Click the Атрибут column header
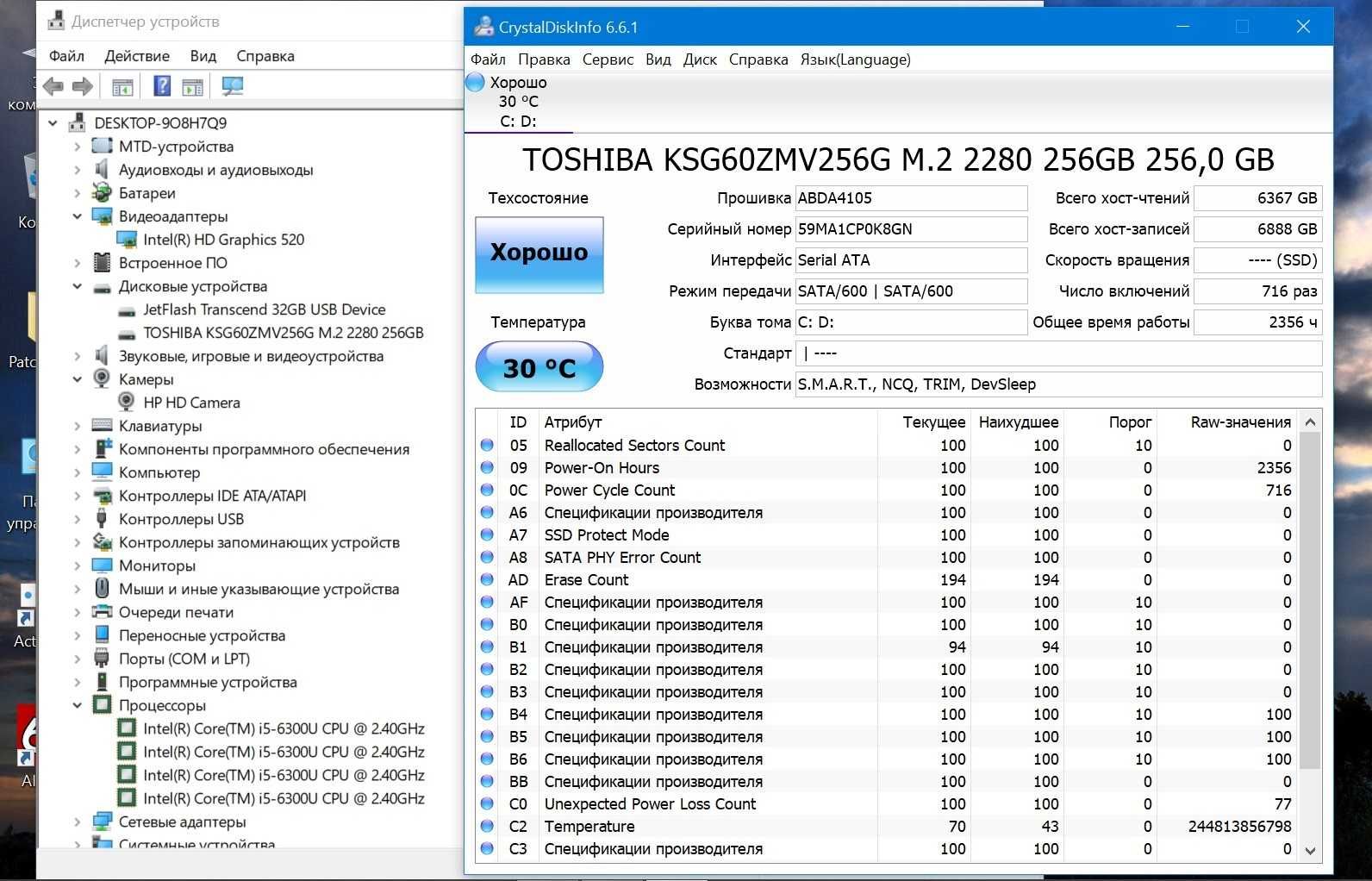The height and width of the screenshot is (881, 1372). pos(708,422)
